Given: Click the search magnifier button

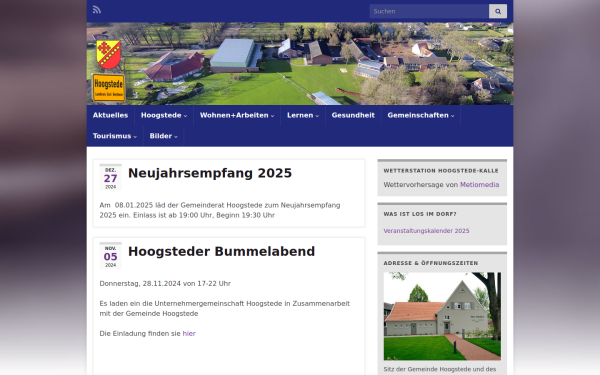Looking at the screenshot, I should 498,11.
